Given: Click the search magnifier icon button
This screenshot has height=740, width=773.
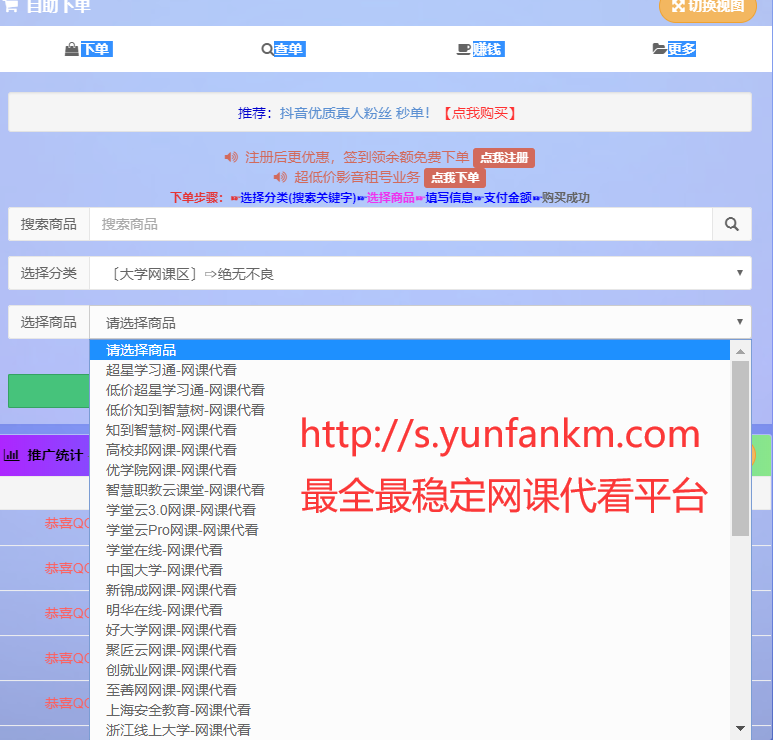Looking at the screenshot, I should 731,224.
